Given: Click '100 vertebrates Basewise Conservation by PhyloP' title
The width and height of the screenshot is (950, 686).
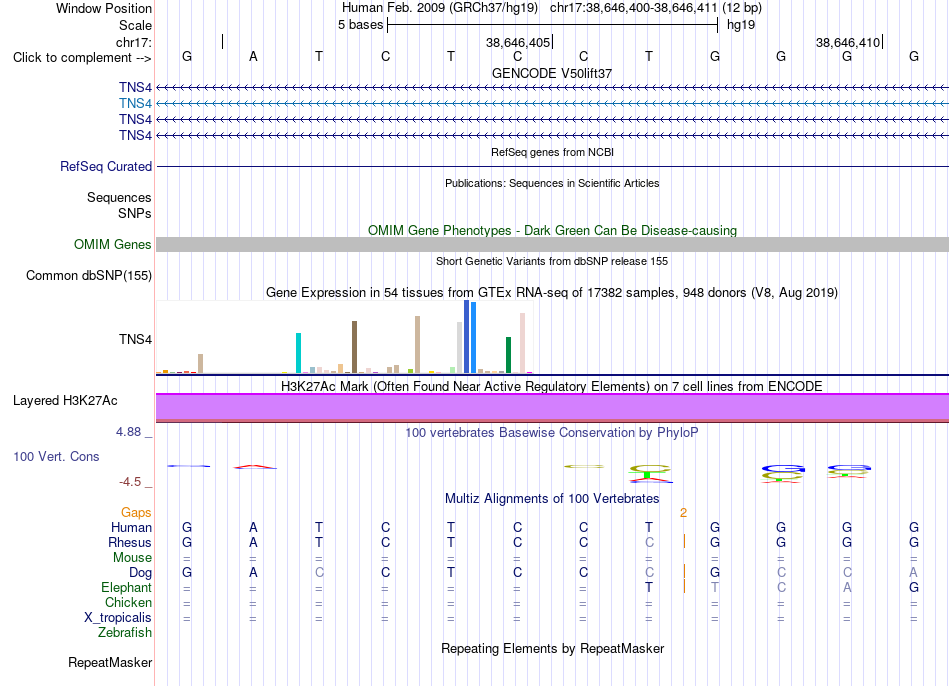Looking at the screenshot, I should pyautogui.click(x=552, y=433).
